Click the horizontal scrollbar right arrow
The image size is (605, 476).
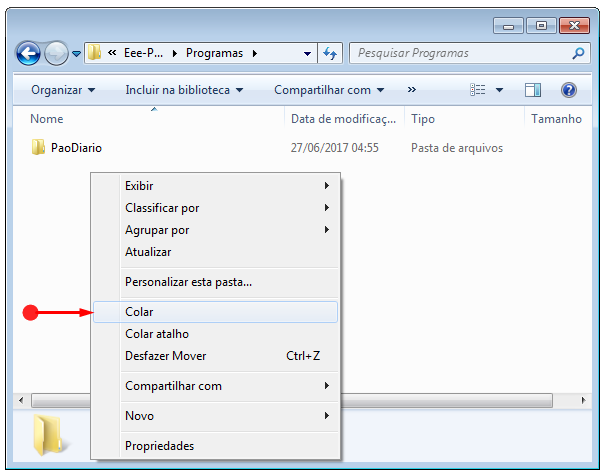(x=583, y=400)
